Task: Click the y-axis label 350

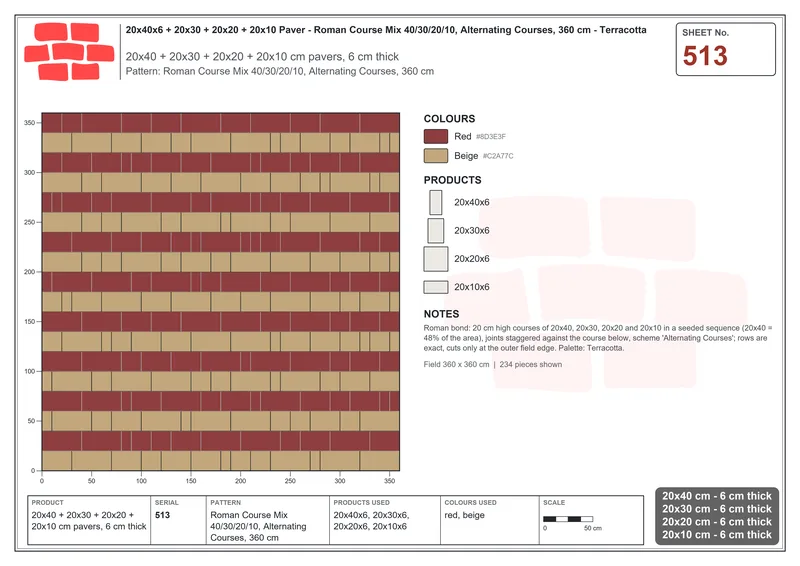Action: coord(29,123)
